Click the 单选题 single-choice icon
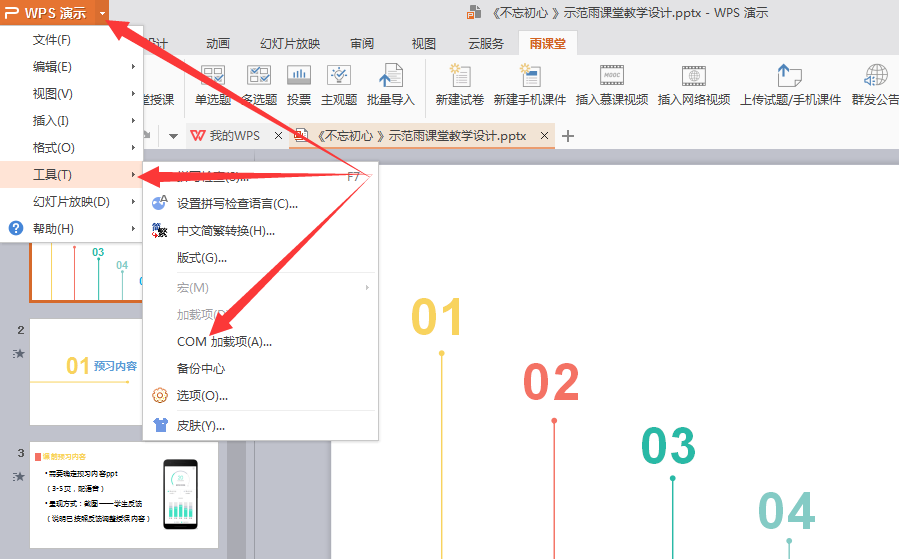Image resolution: width=899 pixels, height=559 pixels. (x=213, y=75)
